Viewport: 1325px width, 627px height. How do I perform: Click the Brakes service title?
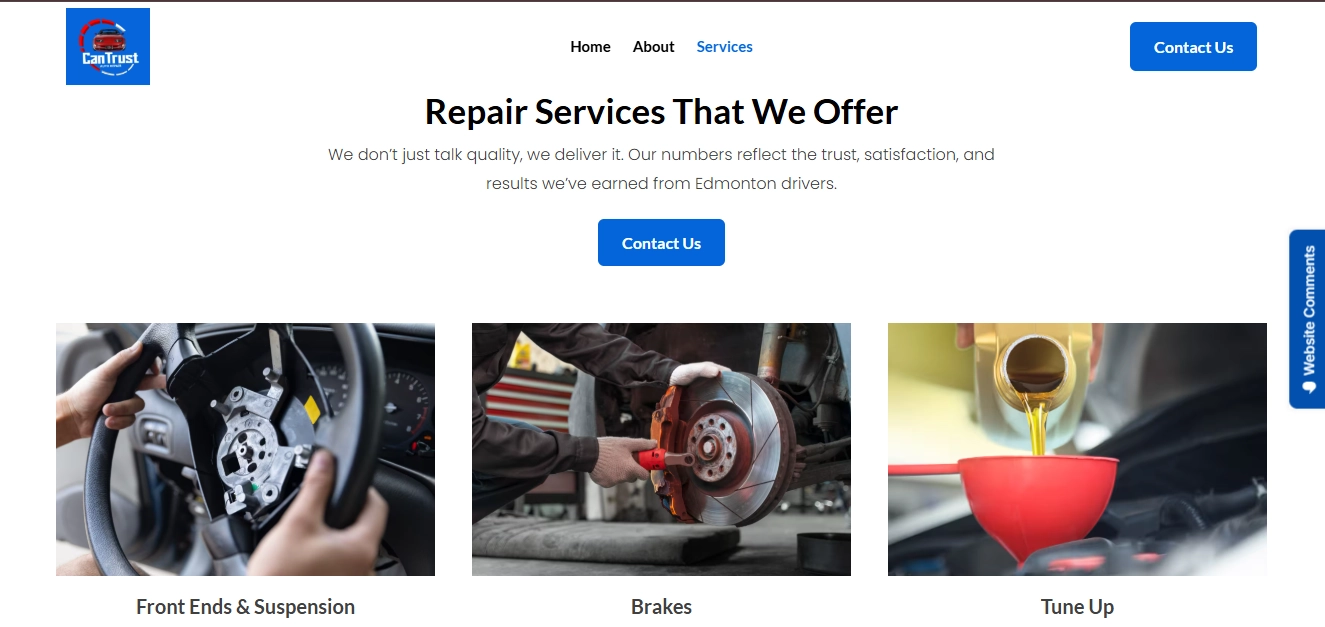click(x=661, y=607)
